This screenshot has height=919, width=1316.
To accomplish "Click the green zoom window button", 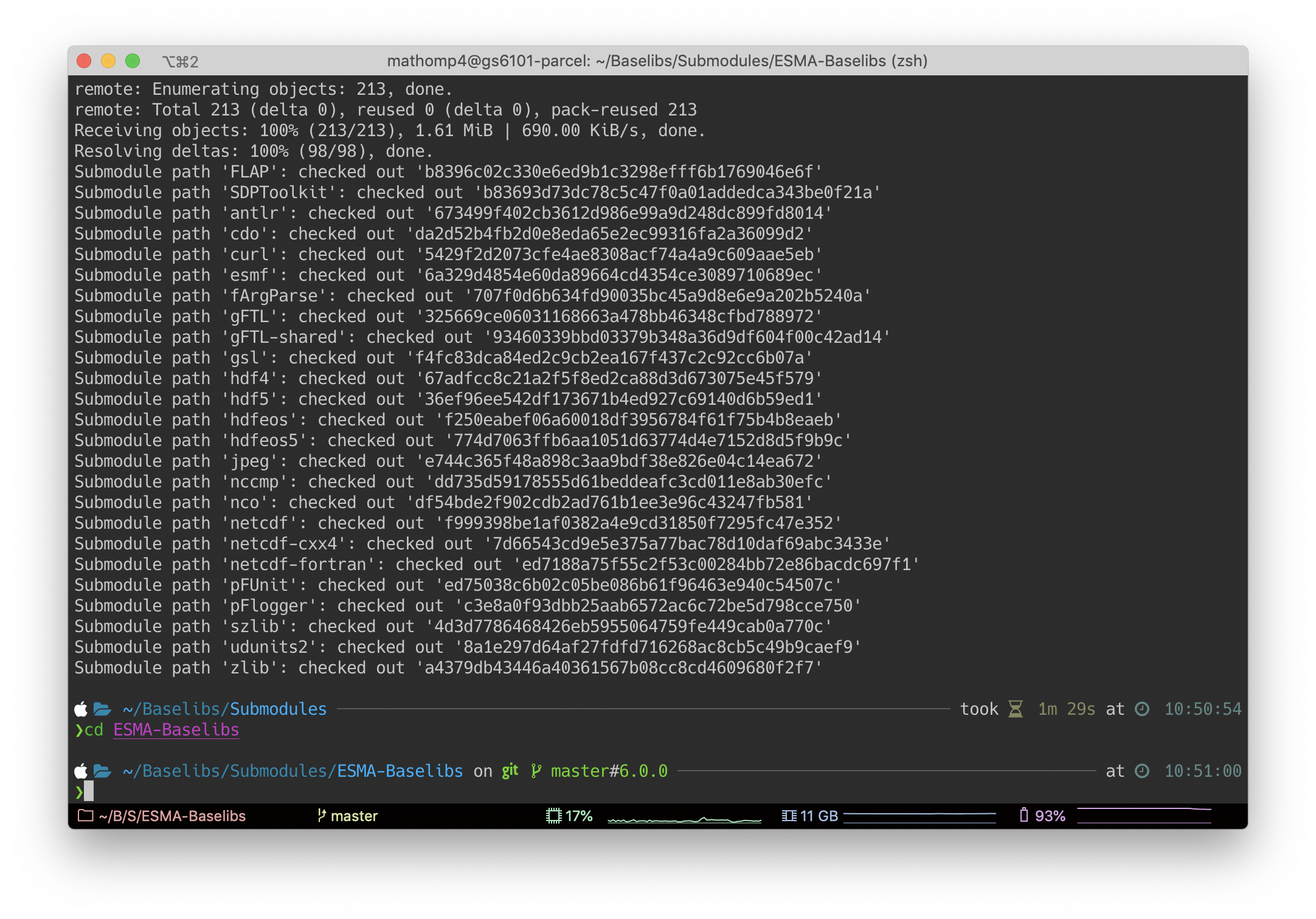I will (x=133, y=61).
